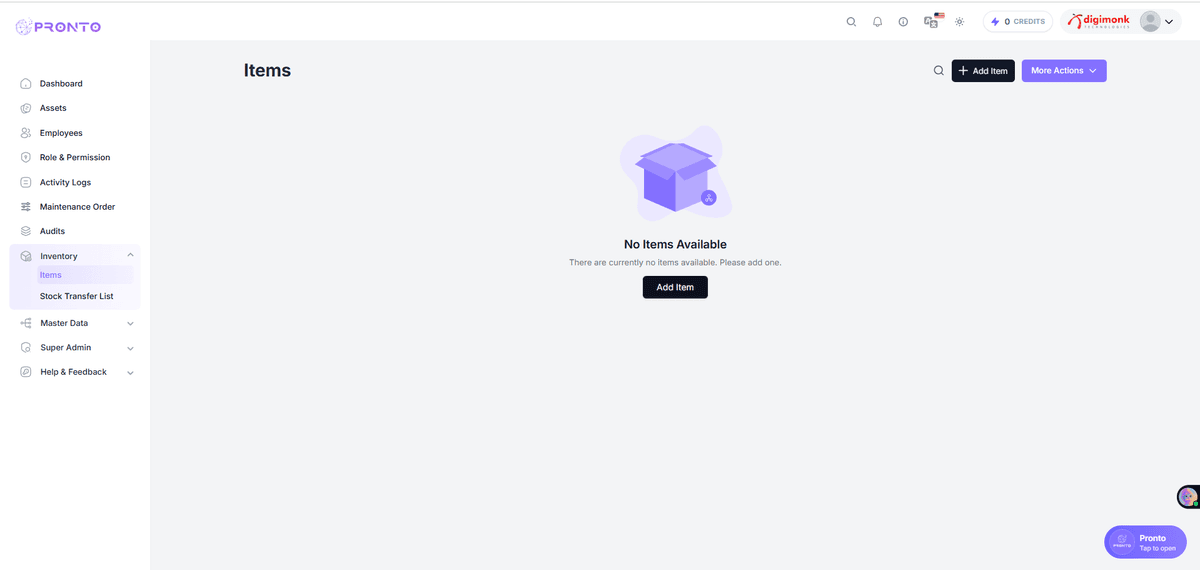This screenshot has height=570, width=1200.
Task: Go to Audits page
Action: point(52,231)
